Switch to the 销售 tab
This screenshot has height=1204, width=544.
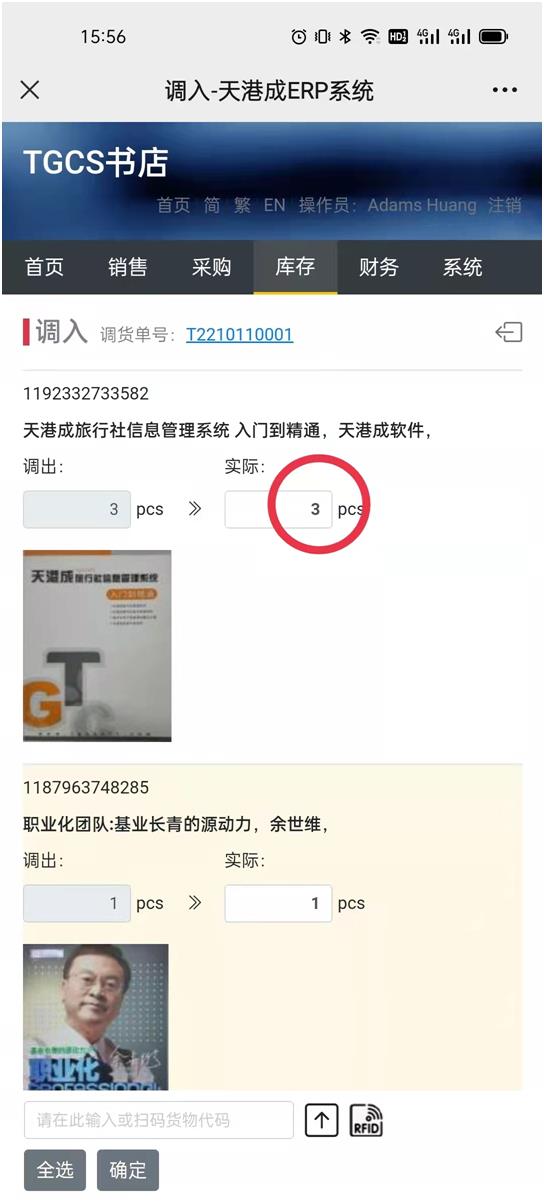tap(128, 267)
